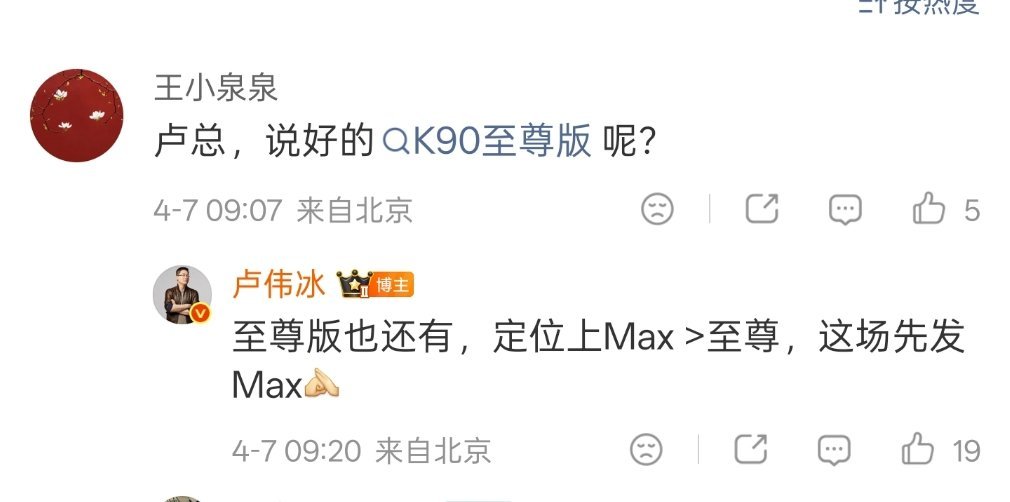This screenshot has height=502, width=1010.
Task: Reply to 王小泉泉's comment via the bubble icon
Action: point(845,209)
